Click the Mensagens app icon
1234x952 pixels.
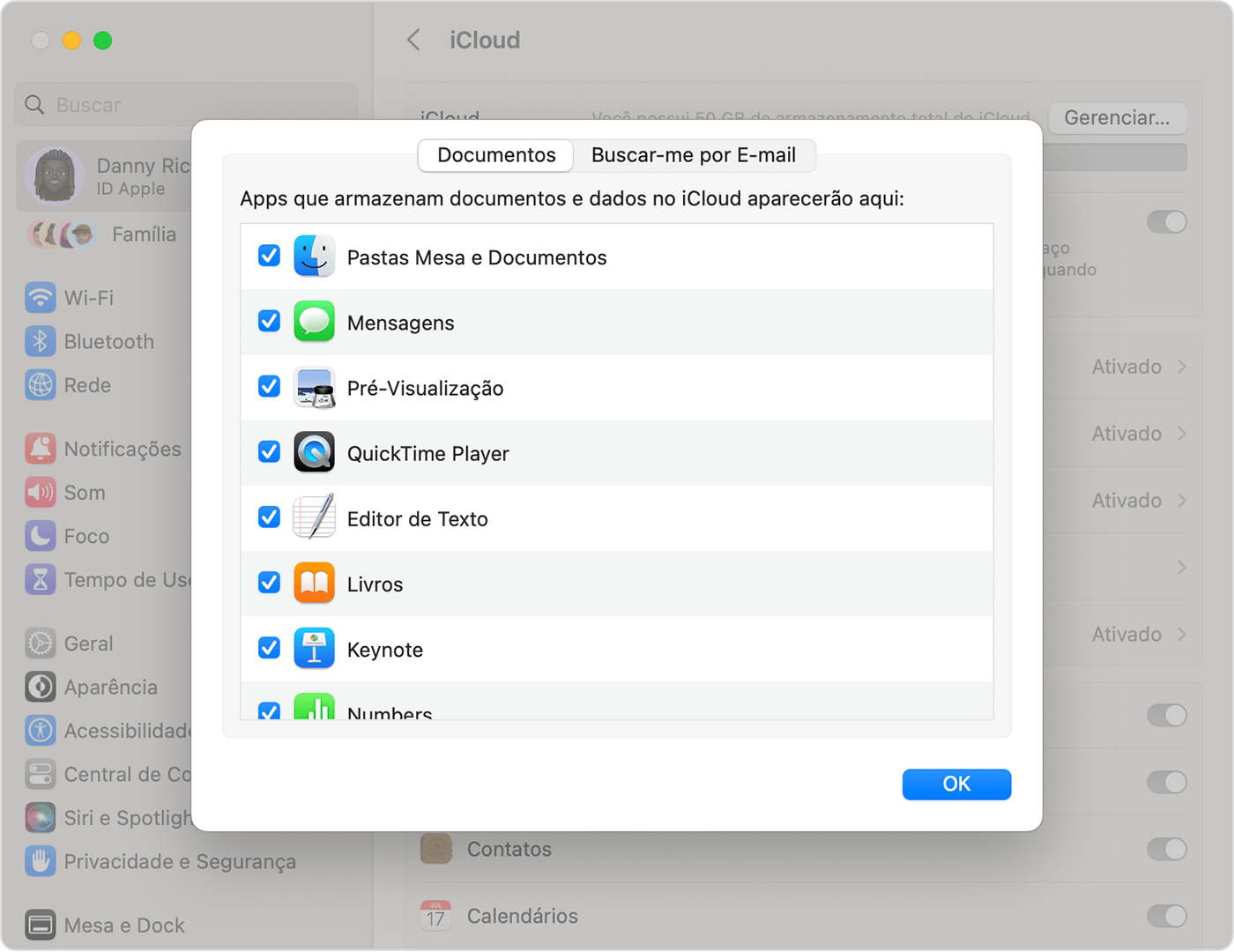(314, 322)
